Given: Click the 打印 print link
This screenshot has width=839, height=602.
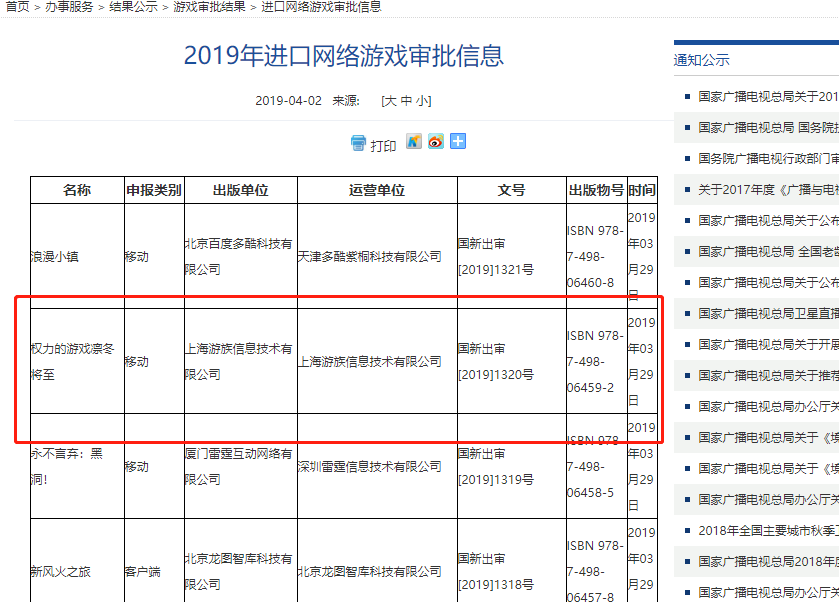Looking at the screenshot, I should tap(383, 146).
